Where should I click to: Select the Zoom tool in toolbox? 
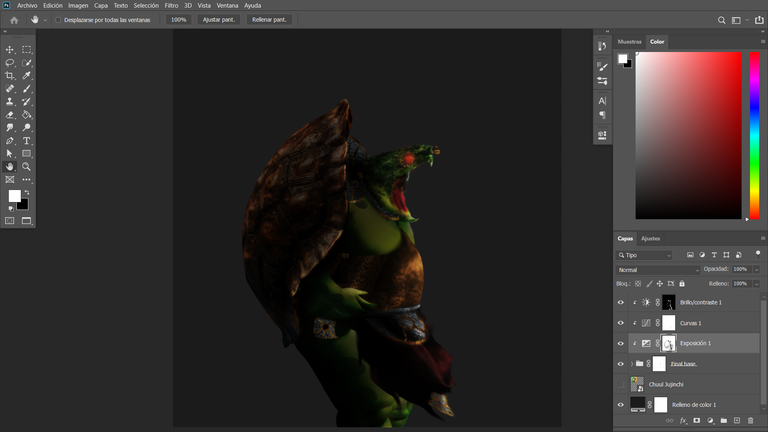(26, 167)
